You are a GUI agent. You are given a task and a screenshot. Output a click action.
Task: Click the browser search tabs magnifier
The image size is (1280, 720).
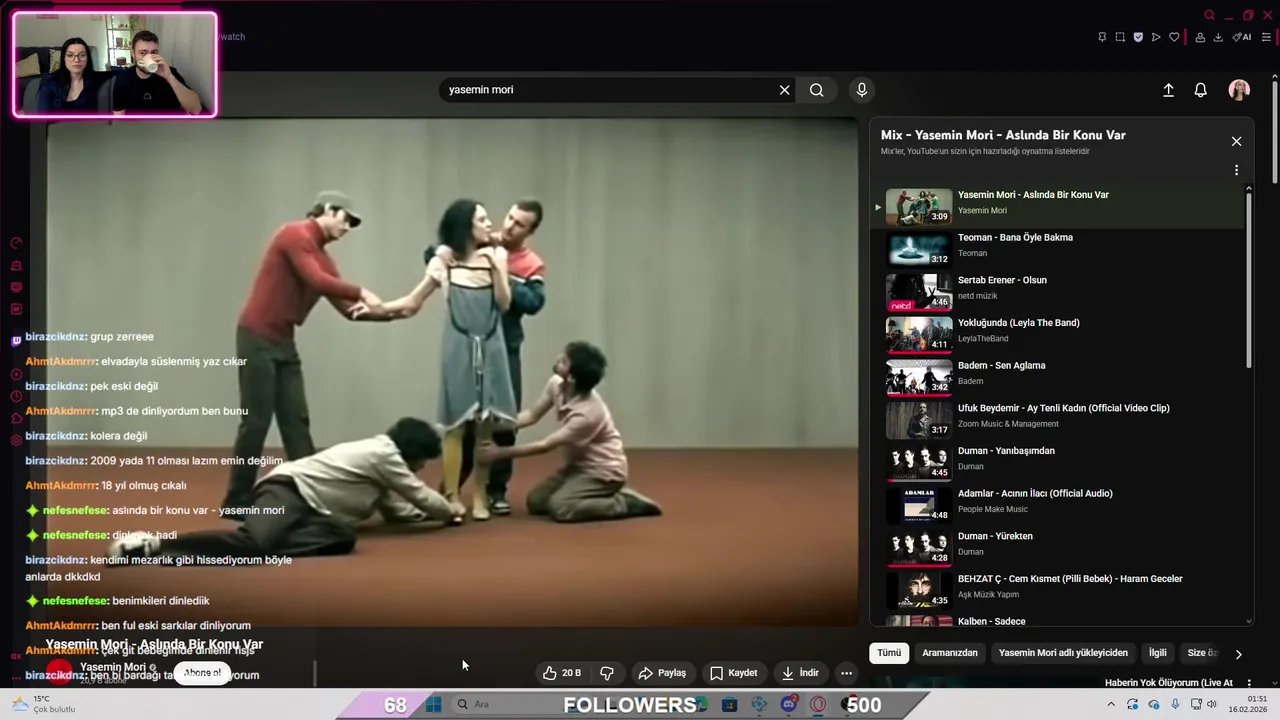pos(1210,15)
